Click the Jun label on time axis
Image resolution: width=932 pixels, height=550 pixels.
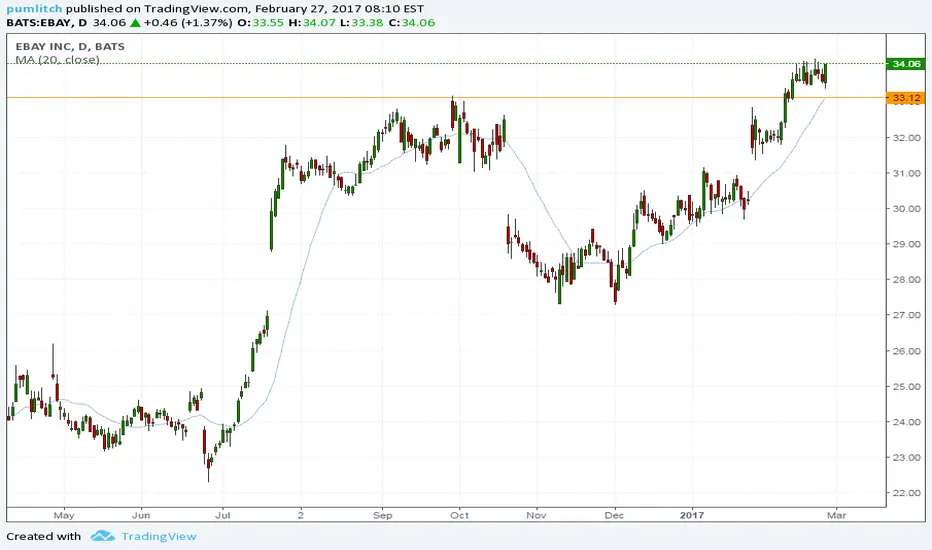pos(141,516)
